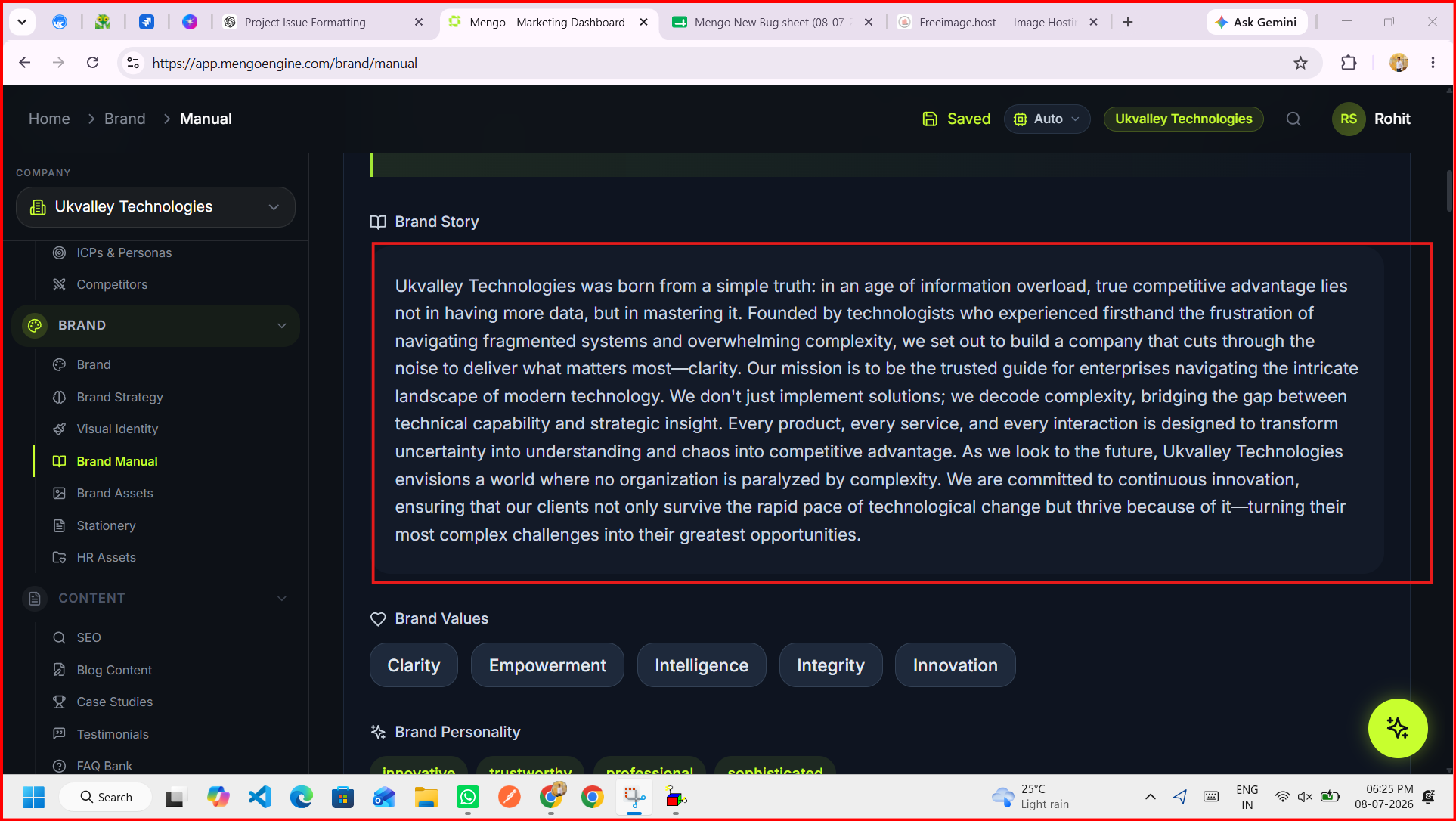Go to Home breadcrumb
Viewport: 1456px width, 821px height.
pos(49,119)
